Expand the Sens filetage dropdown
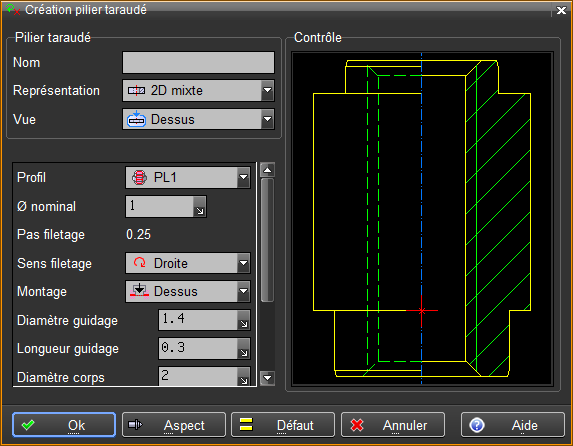The image size is (573, 446). tap(243, 263)
